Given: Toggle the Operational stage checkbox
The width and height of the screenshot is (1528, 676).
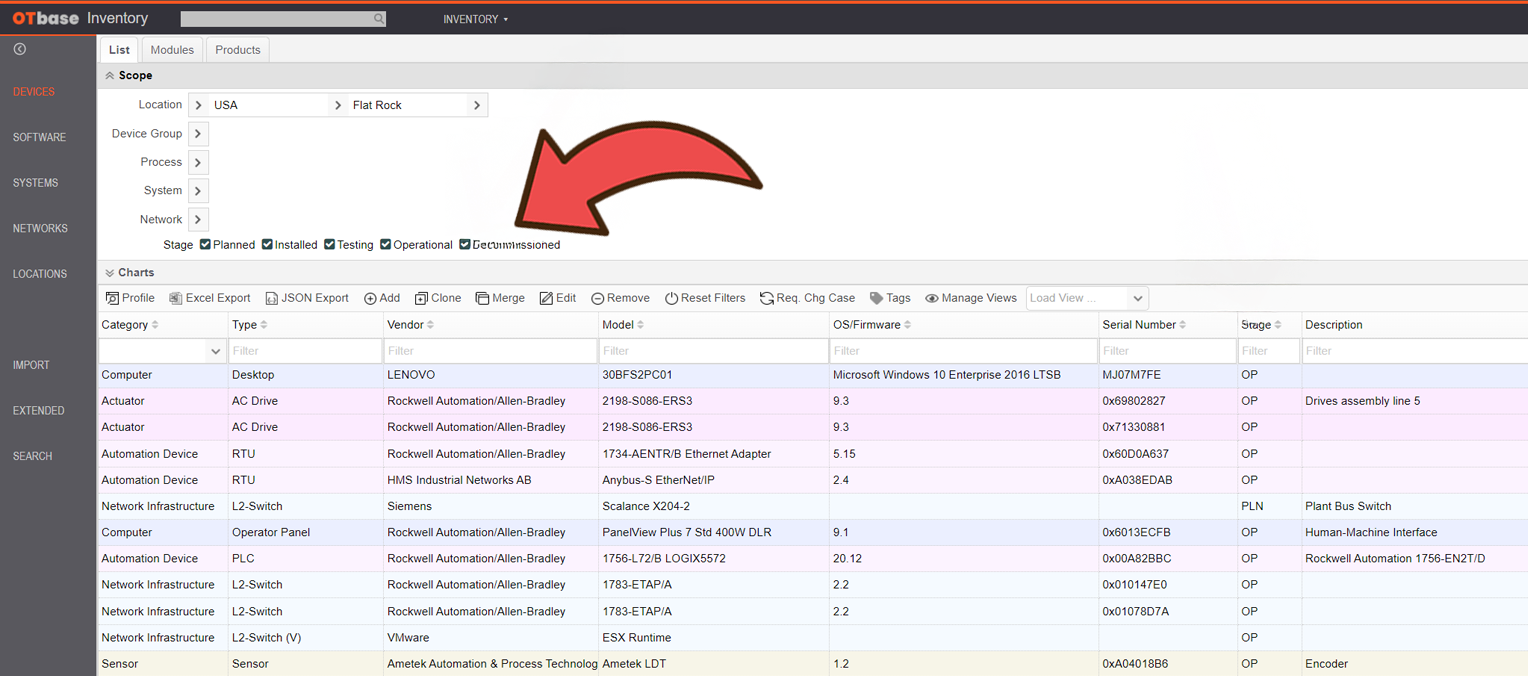Looking at the screenshot, I should click(385, 244).
